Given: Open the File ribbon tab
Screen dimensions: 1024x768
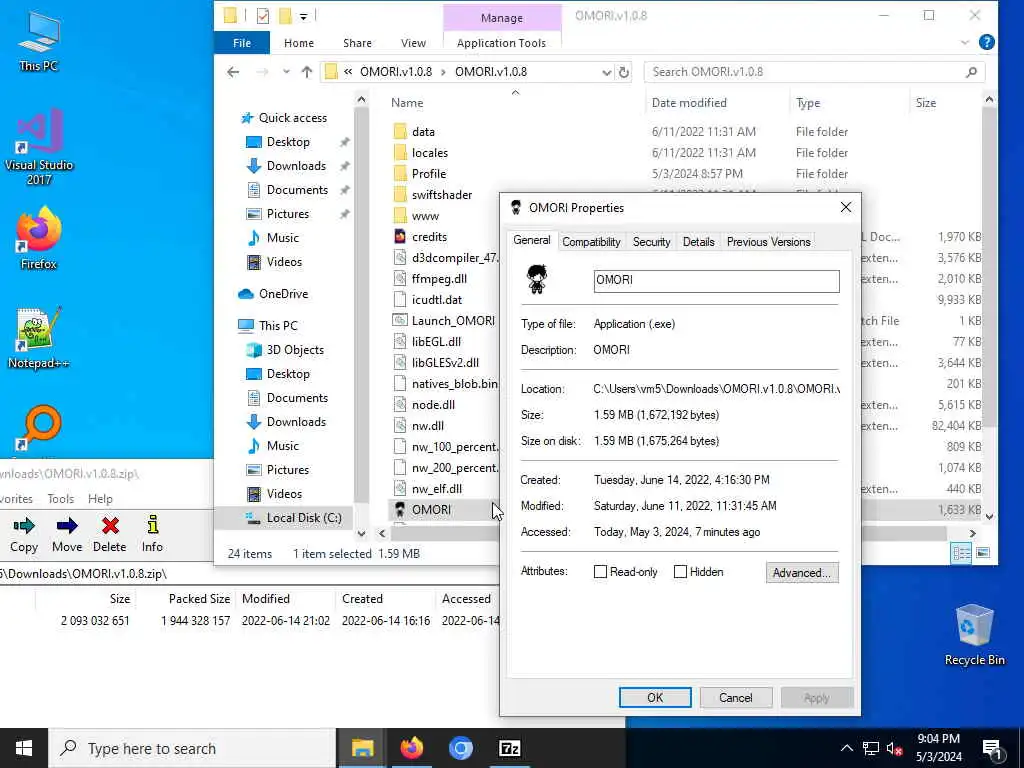Looking at the screenshot, I should [x=242, y=42].
